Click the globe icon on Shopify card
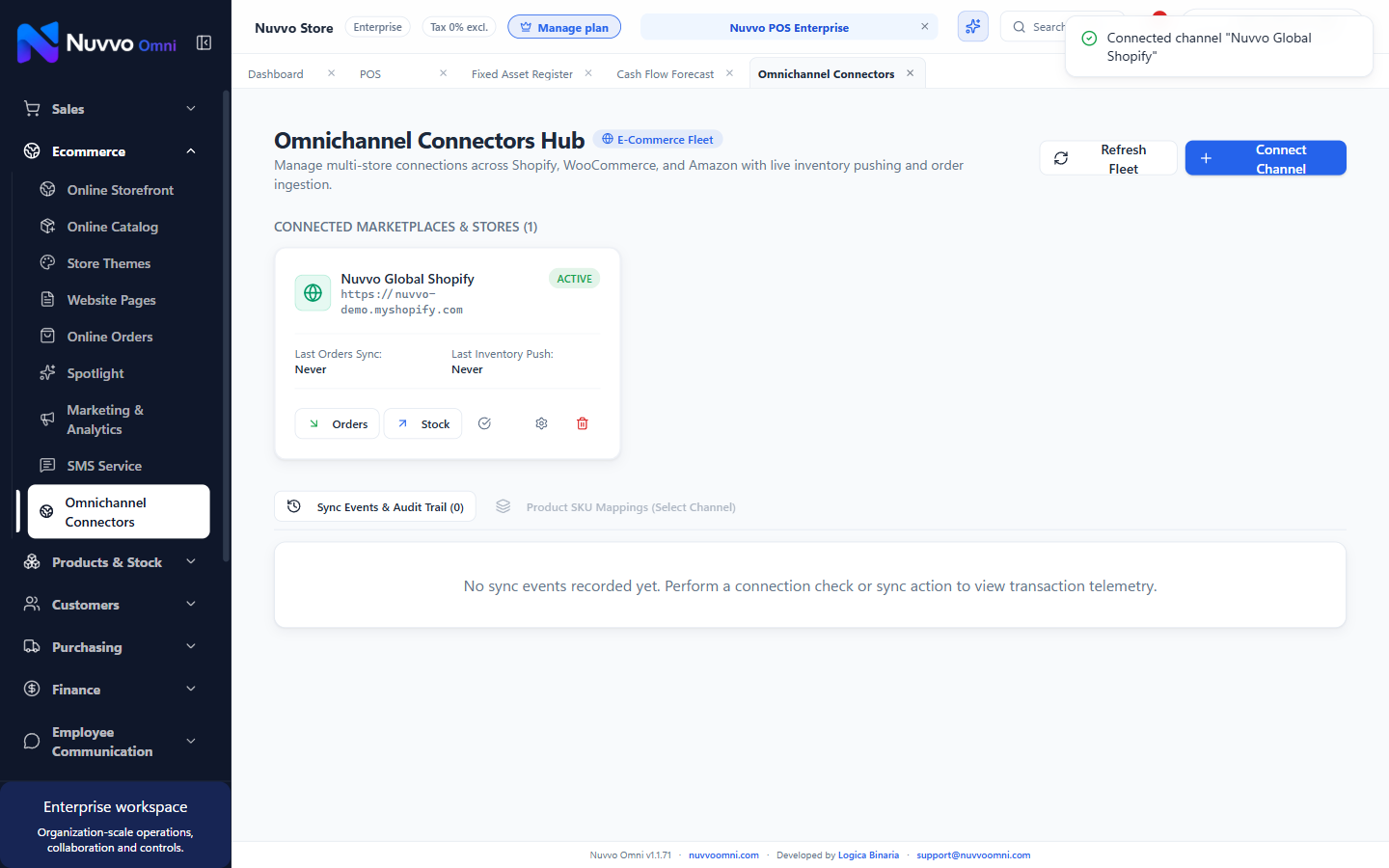1389x868 pixels. (313, 292)
